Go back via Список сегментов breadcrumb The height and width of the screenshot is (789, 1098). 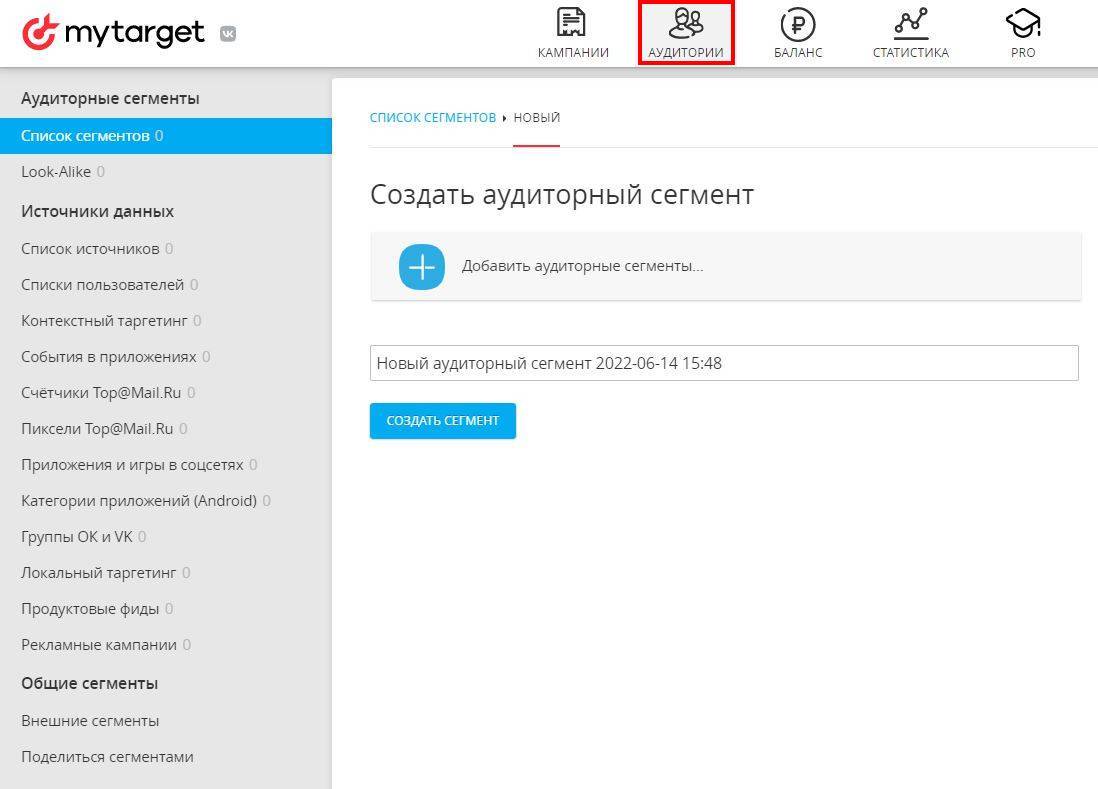(433, 118)
